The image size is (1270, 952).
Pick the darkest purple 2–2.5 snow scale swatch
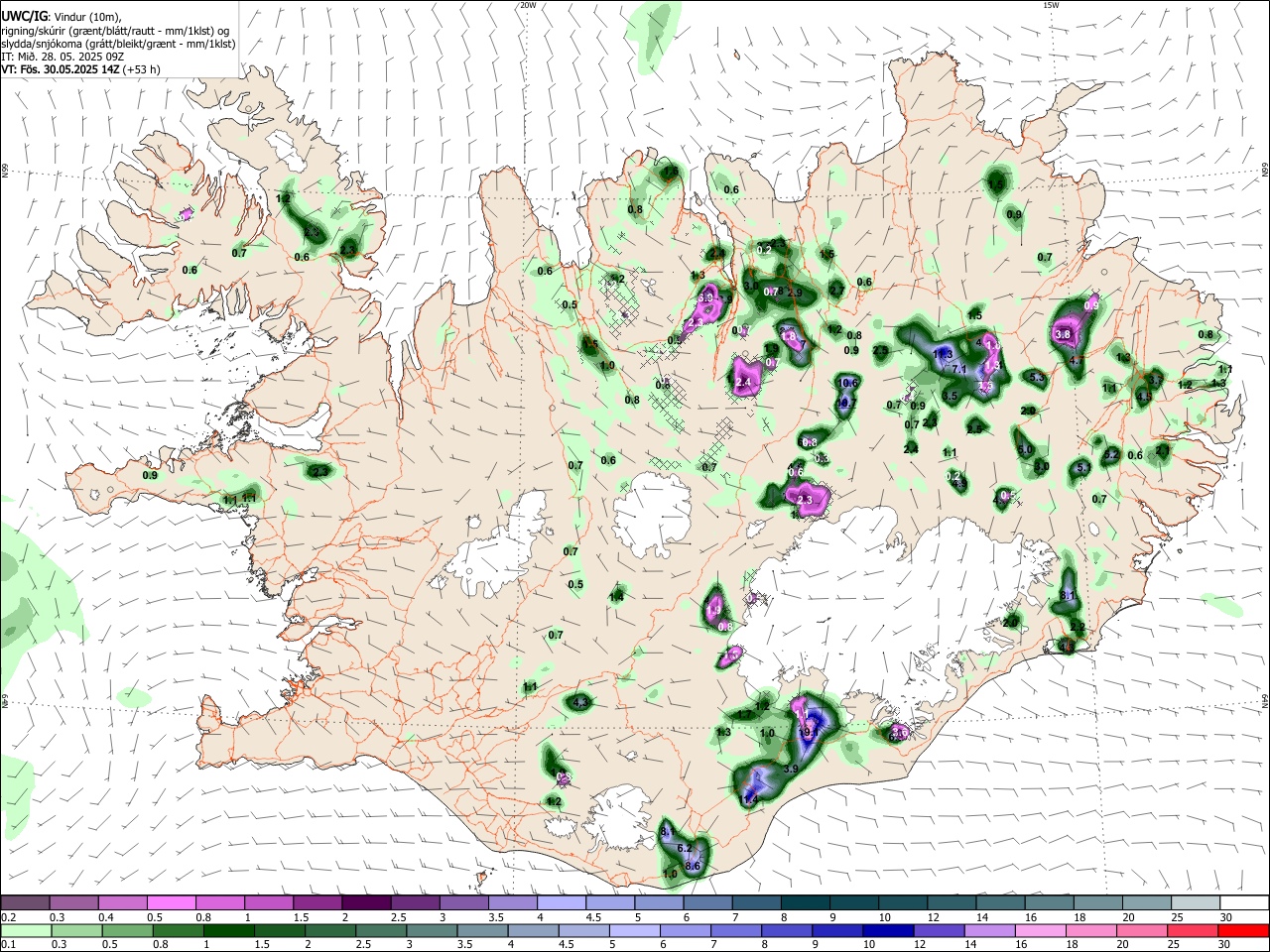(367, 902)
